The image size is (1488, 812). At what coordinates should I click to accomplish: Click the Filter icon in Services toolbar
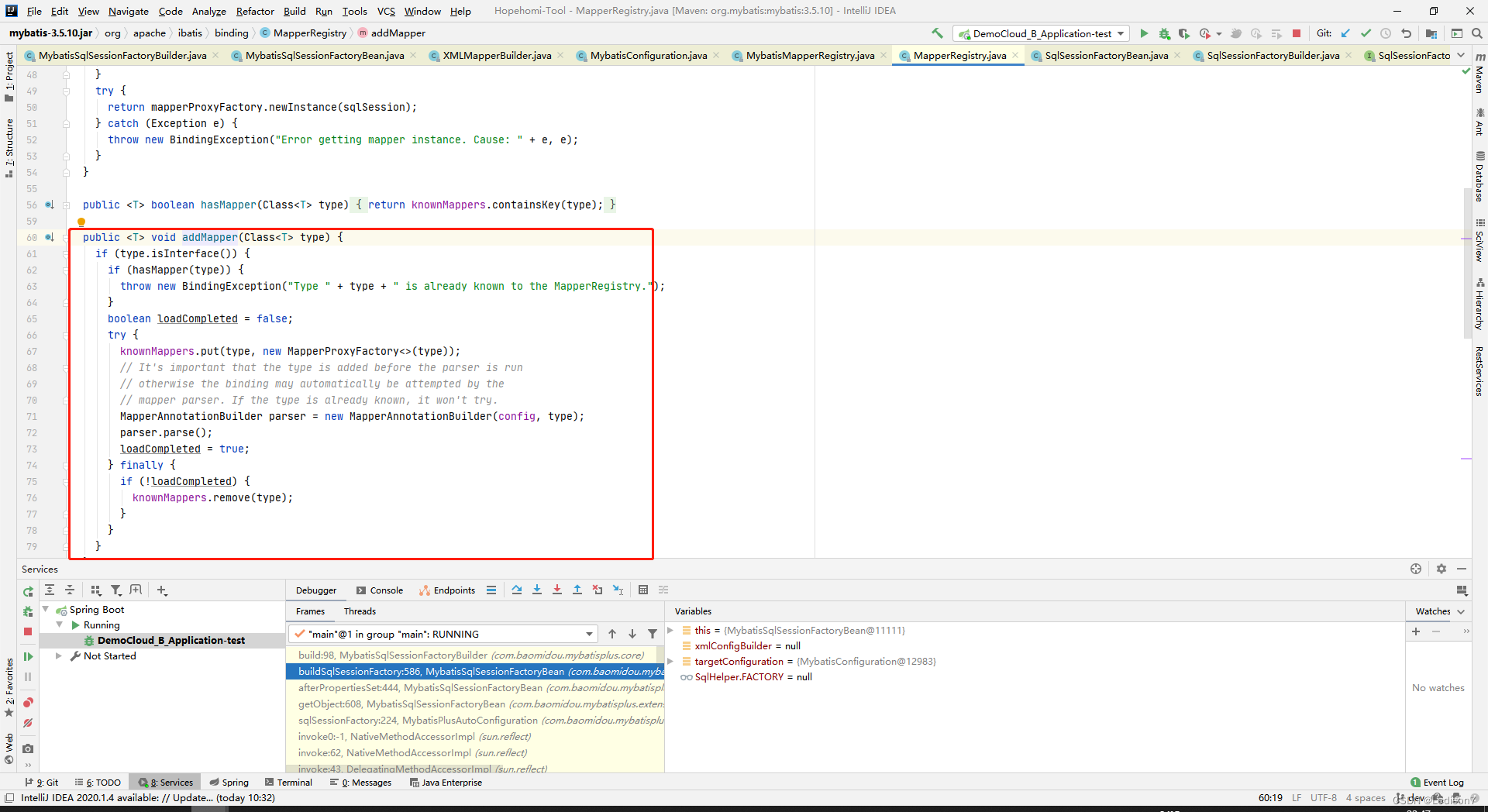coord(116,590)
